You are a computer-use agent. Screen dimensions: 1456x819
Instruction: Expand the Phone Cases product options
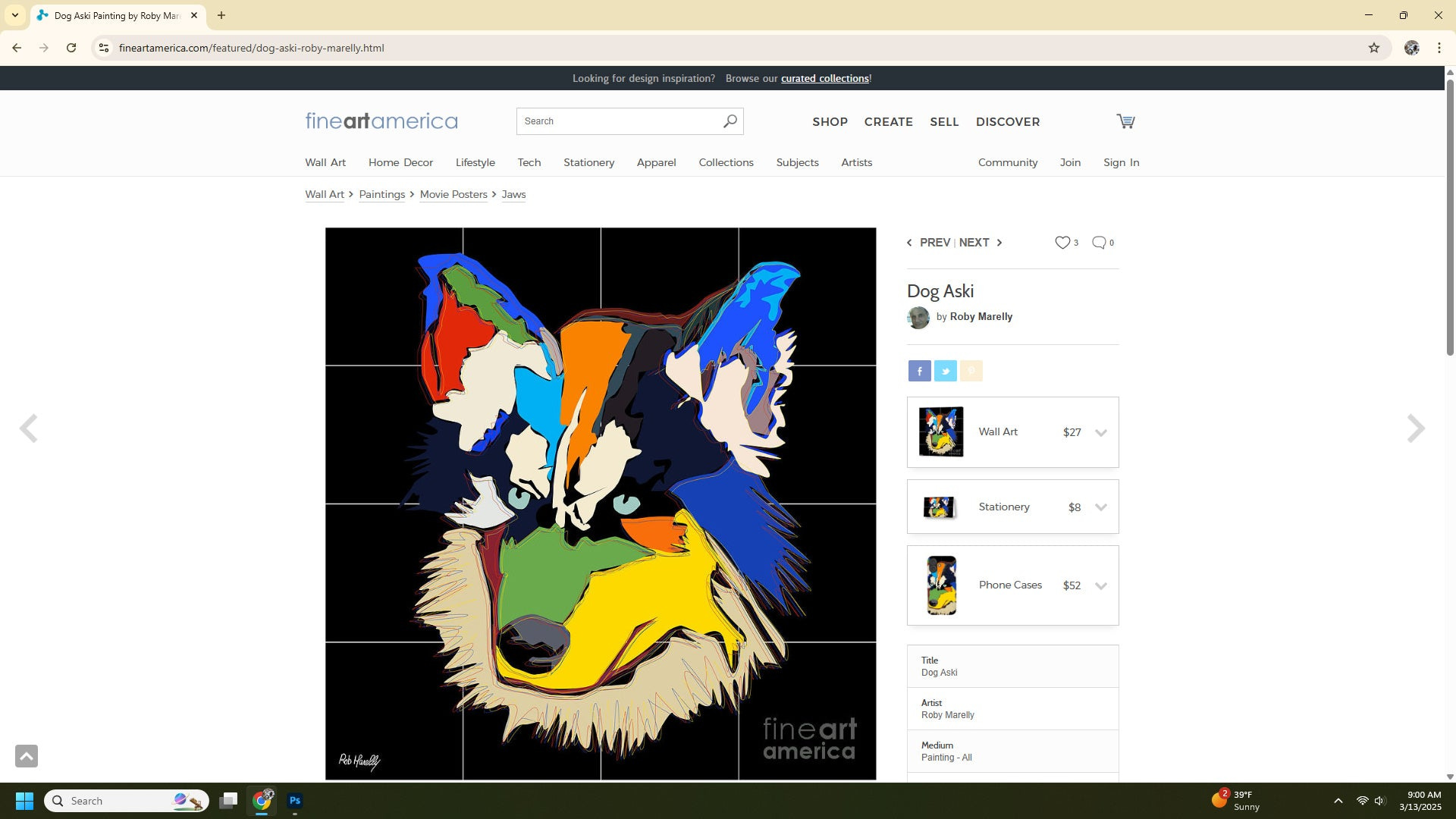pyautogui.click(x=1100, y=585)
